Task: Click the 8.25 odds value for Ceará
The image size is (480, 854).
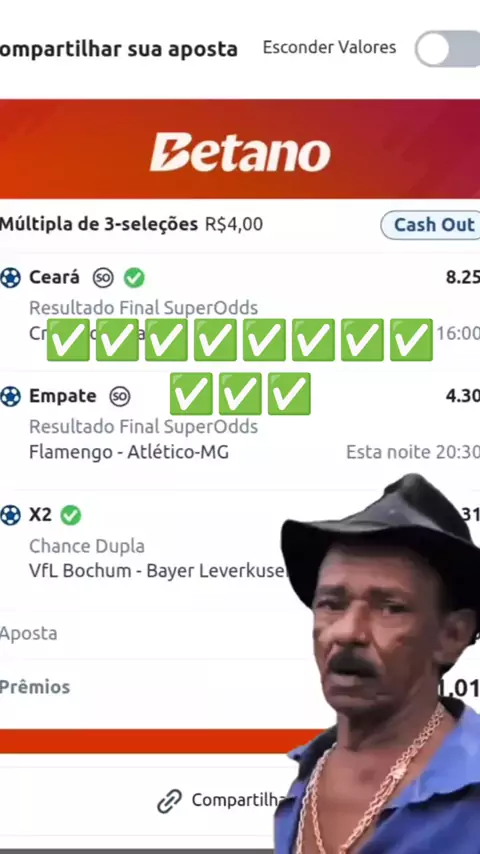Action: [x=463, y=277]
